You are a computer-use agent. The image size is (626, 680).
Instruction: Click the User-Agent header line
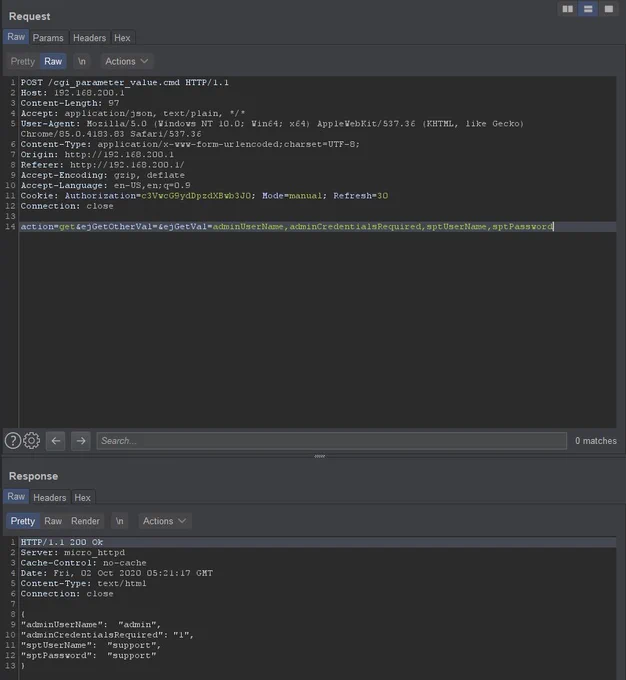272,129
